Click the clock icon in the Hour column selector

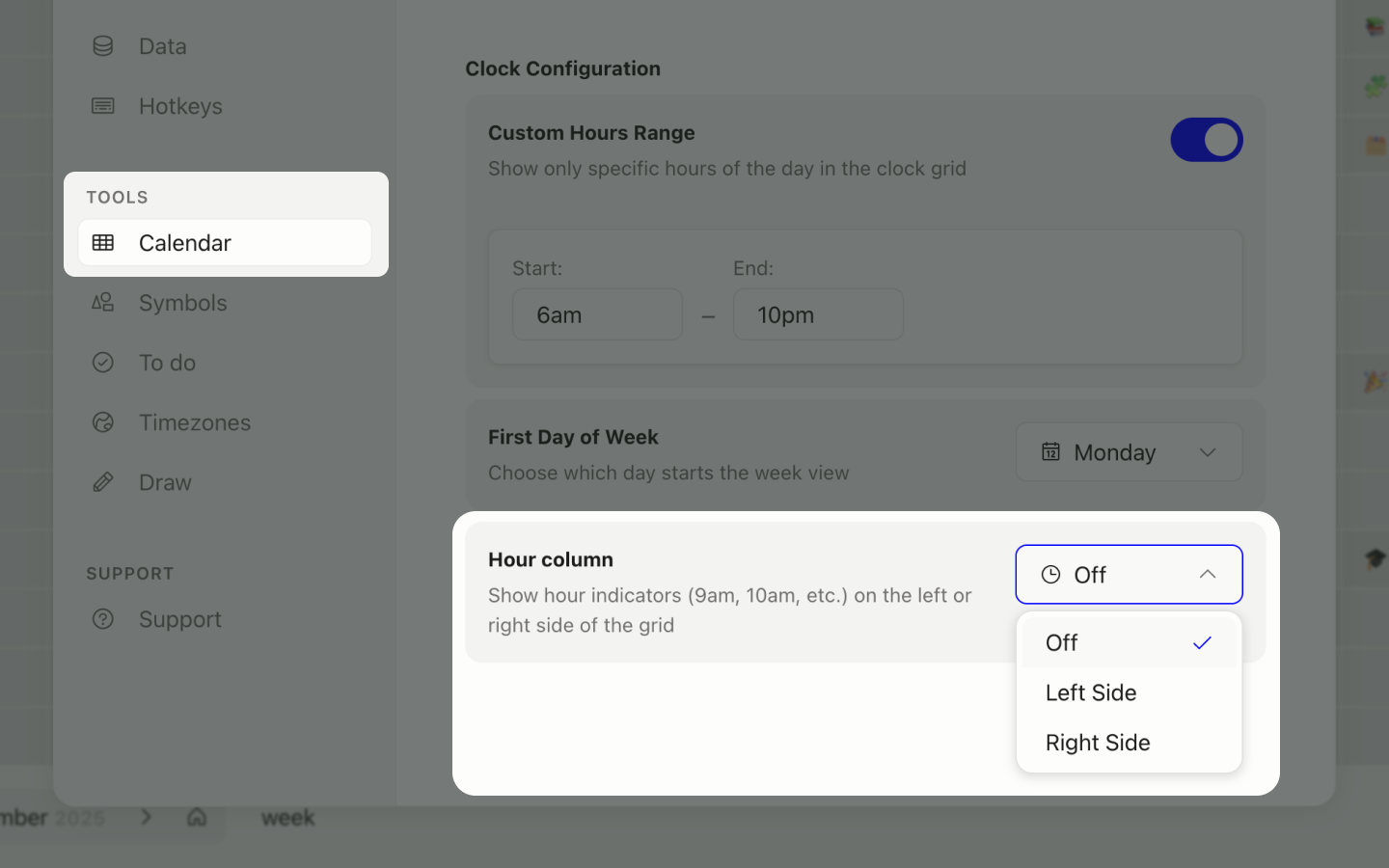click(x=1050, y=575)
